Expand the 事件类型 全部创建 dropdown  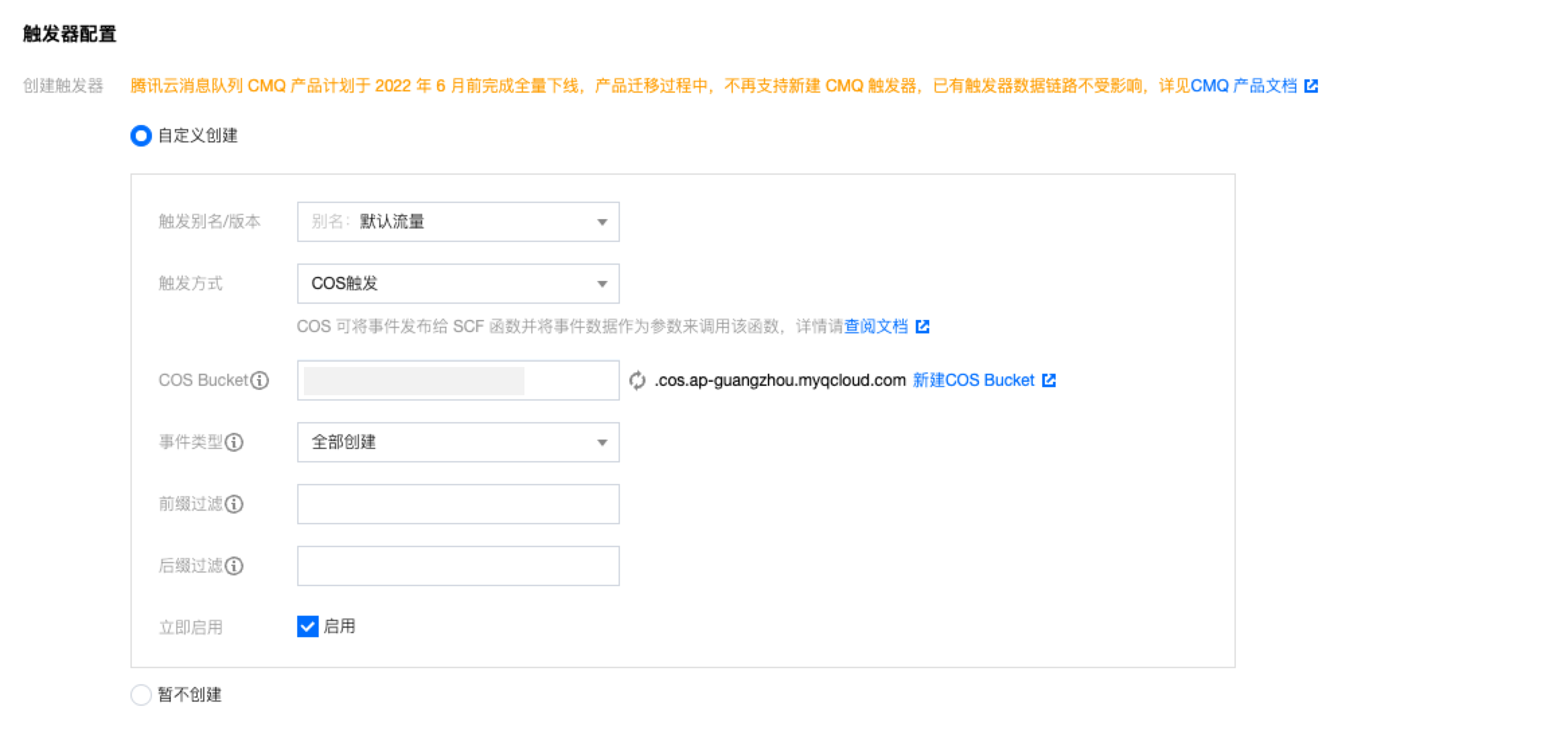458,442
